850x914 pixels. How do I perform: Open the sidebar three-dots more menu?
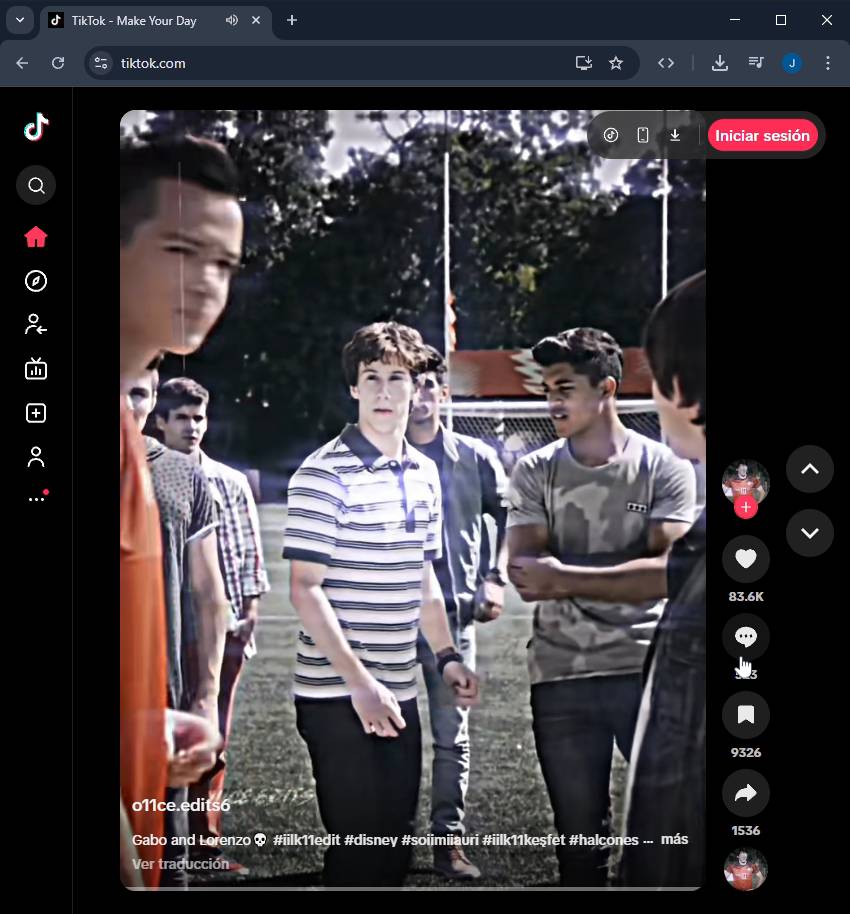[36, 498]
